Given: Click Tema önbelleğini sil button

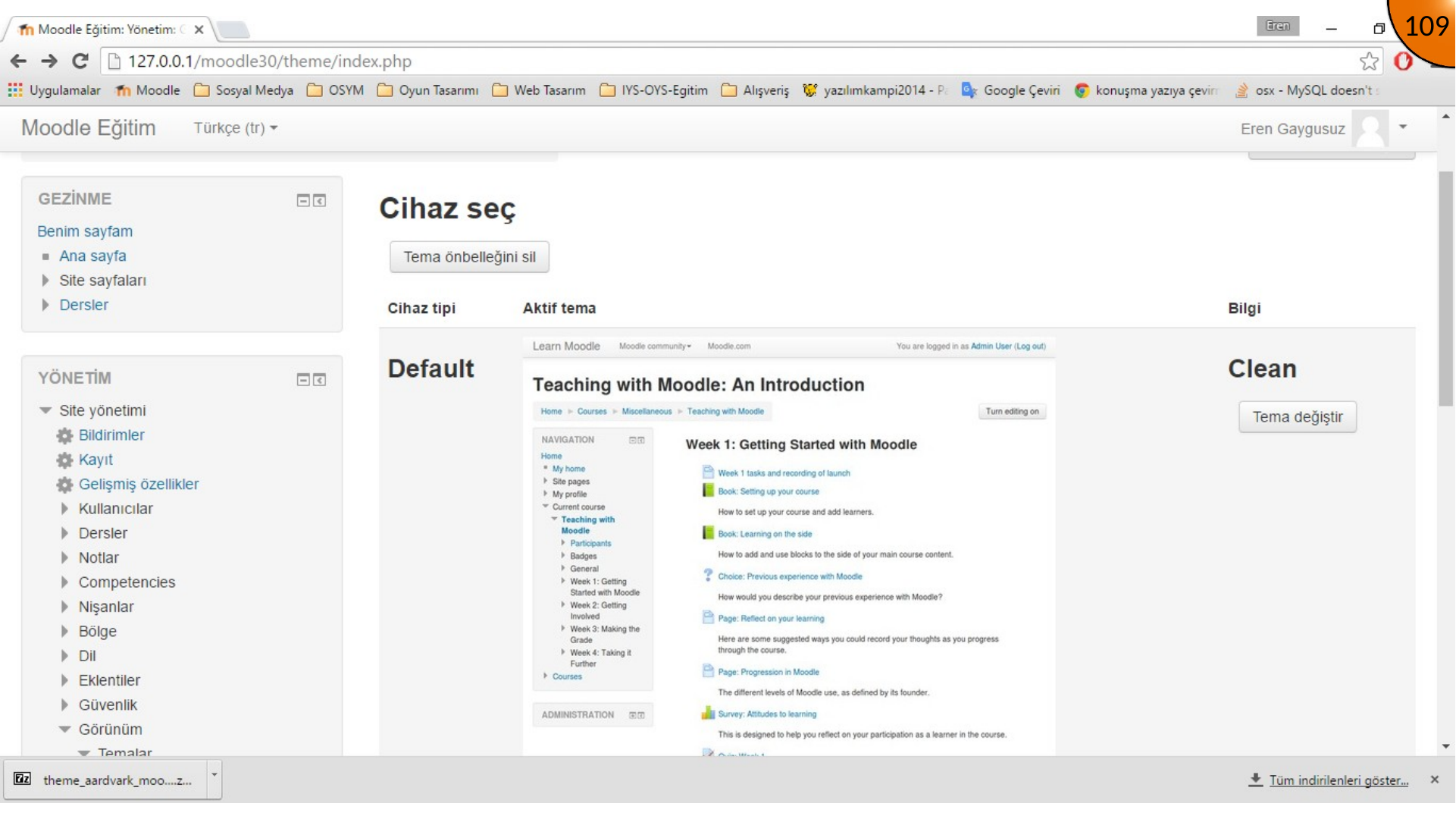Looking at the screenshot, I should tap(469, 257).
